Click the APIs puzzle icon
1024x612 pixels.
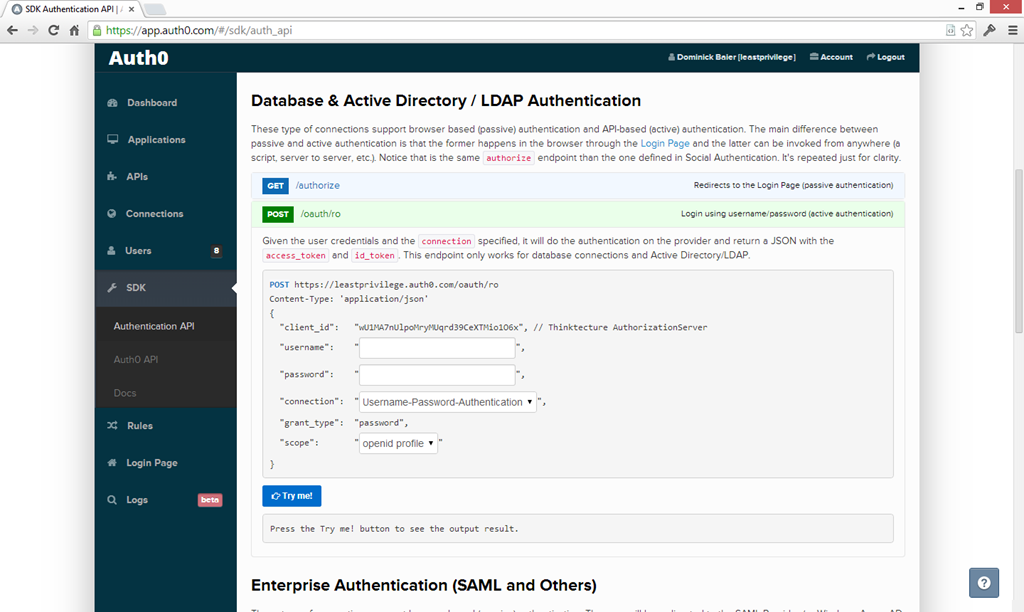pos(112,177)
